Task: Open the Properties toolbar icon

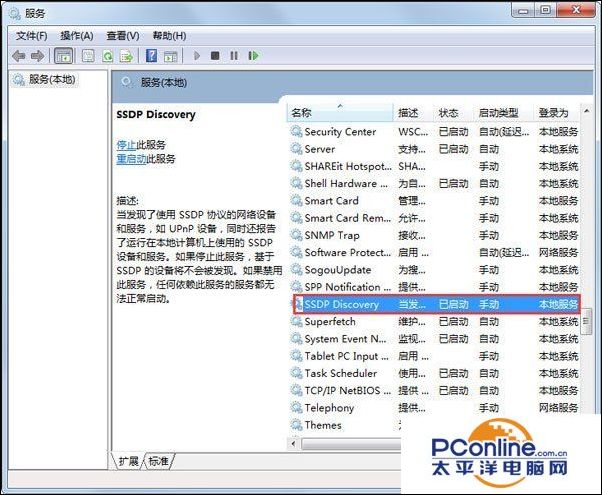Action: click(x=88, y=56)
